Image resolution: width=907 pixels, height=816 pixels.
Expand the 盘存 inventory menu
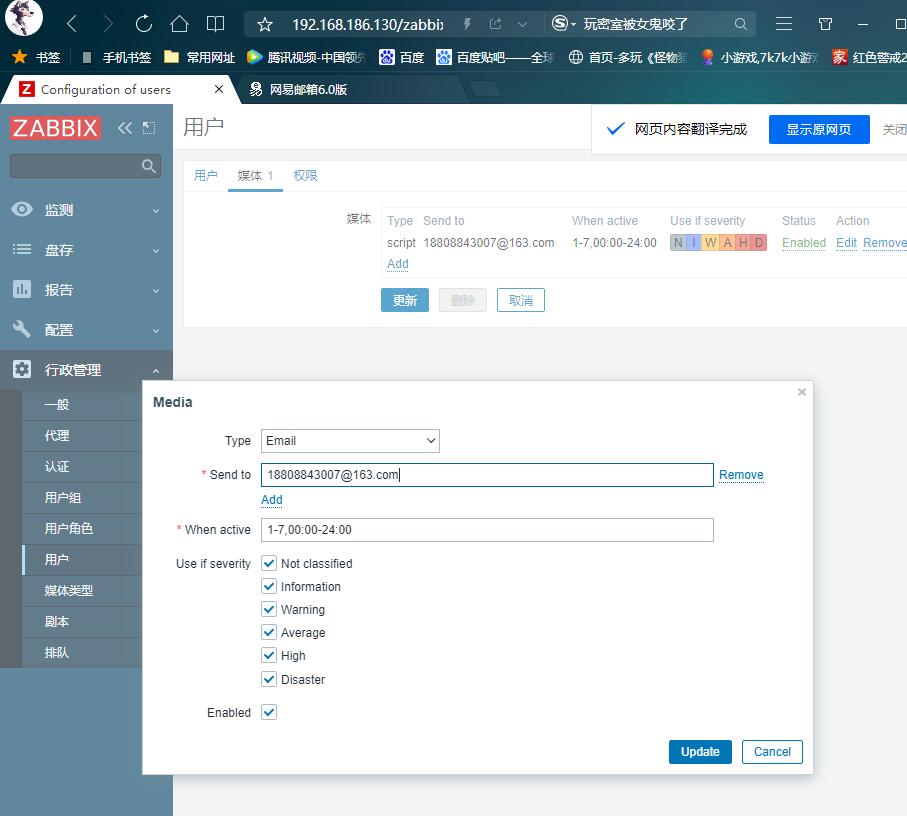(86, 250)
